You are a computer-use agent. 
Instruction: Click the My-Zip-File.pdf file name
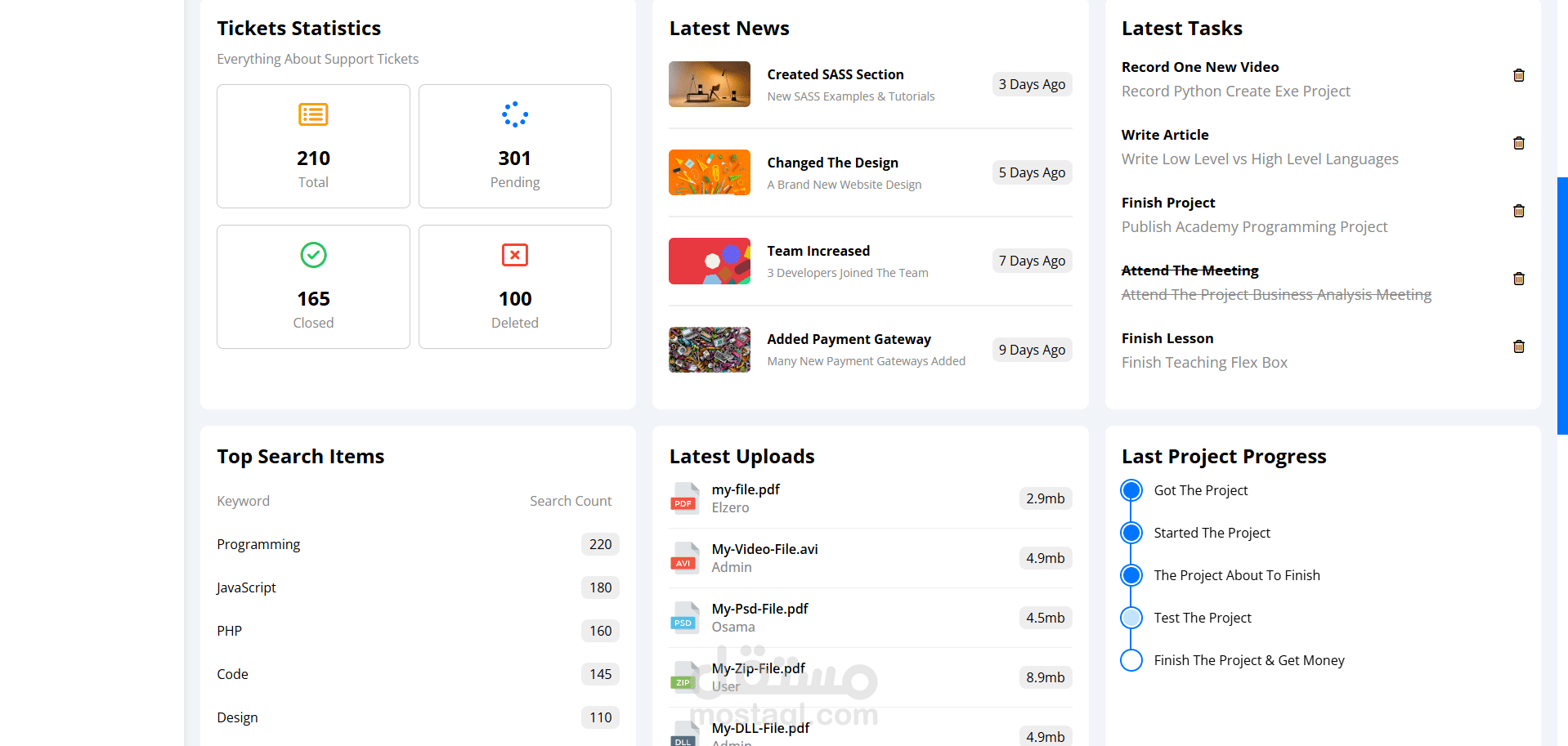pyautogui.click(x=758, y=668)
